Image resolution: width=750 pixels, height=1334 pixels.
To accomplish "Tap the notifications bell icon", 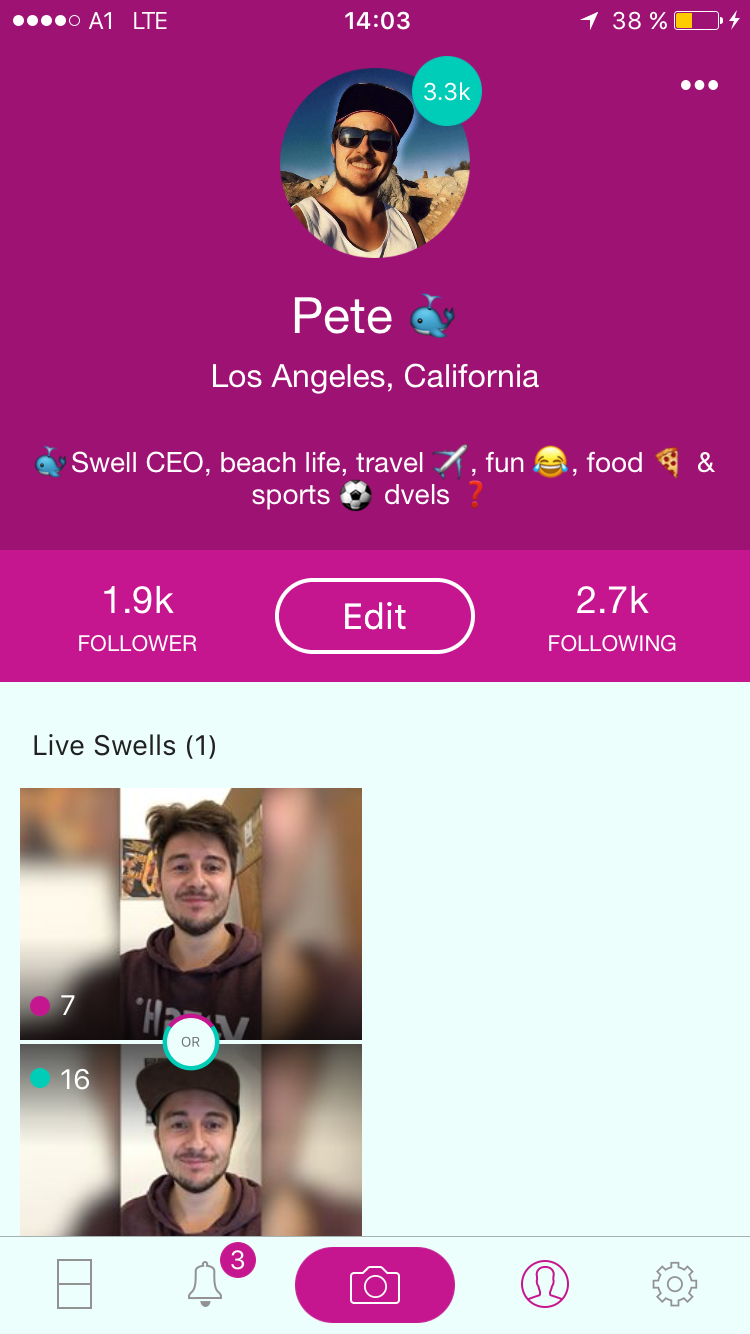I will pos(205,1284).
